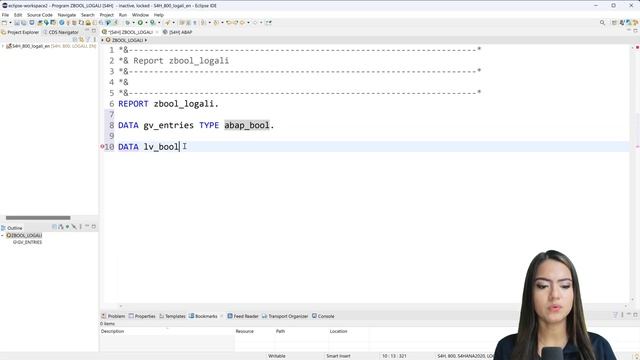The width and height of the screenshot is (640, 360).
Task: Open the bottom panel filter icon
Action: (615, 315)
